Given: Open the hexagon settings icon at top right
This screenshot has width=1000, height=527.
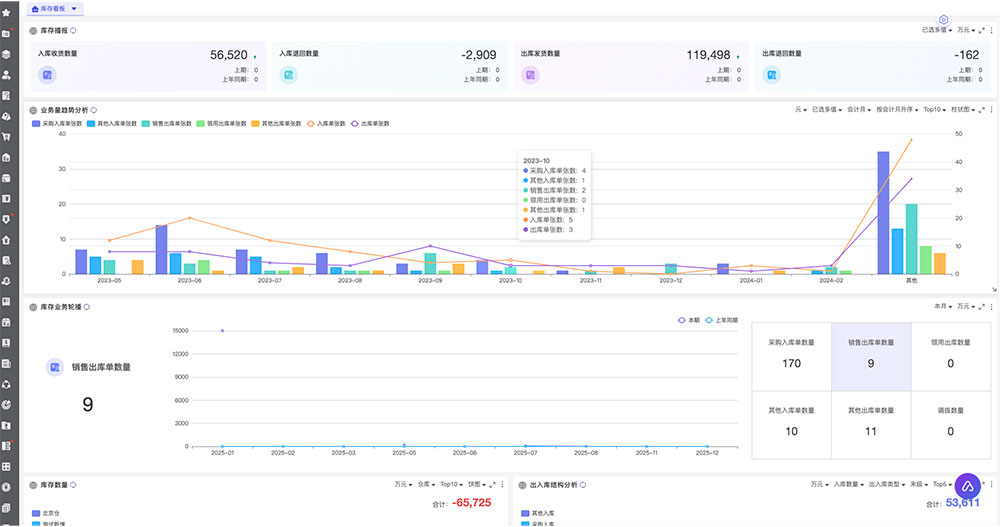Looking at the screenshot, I should (x=943, y=19).
